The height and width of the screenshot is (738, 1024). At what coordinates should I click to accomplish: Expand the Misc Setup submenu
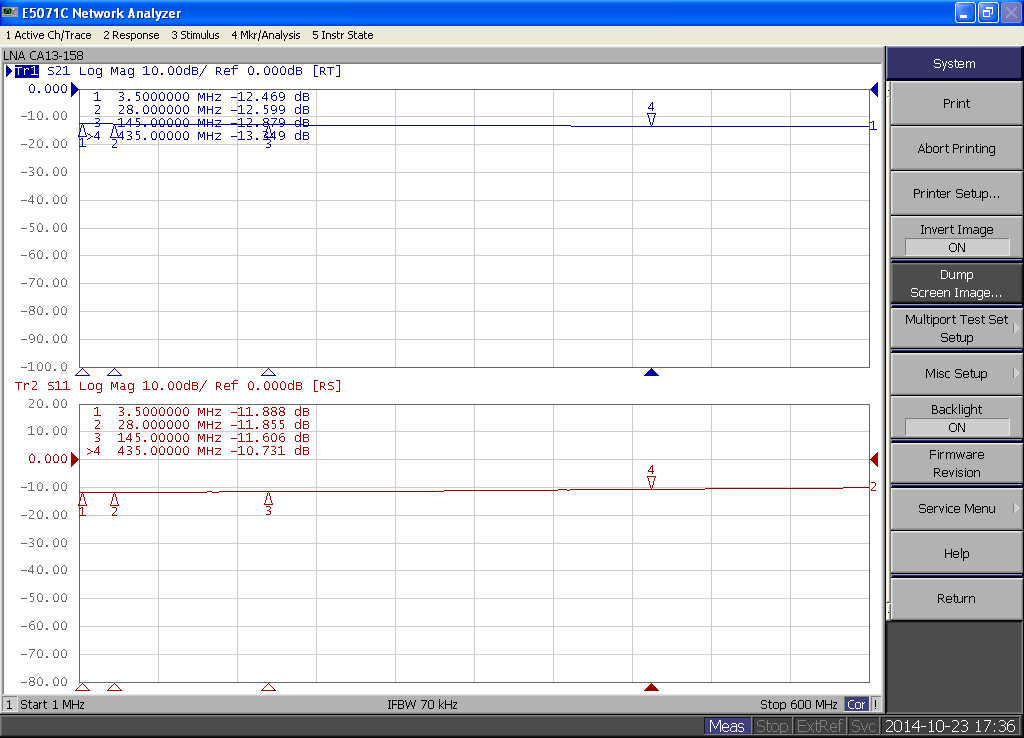click(956, 373)
